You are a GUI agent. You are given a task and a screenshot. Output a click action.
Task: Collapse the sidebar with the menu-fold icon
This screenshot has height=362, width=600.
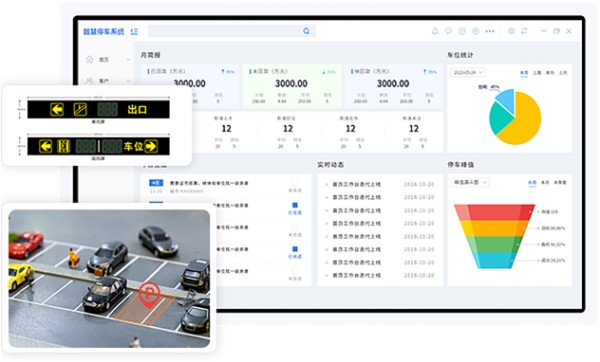point(134,31)
